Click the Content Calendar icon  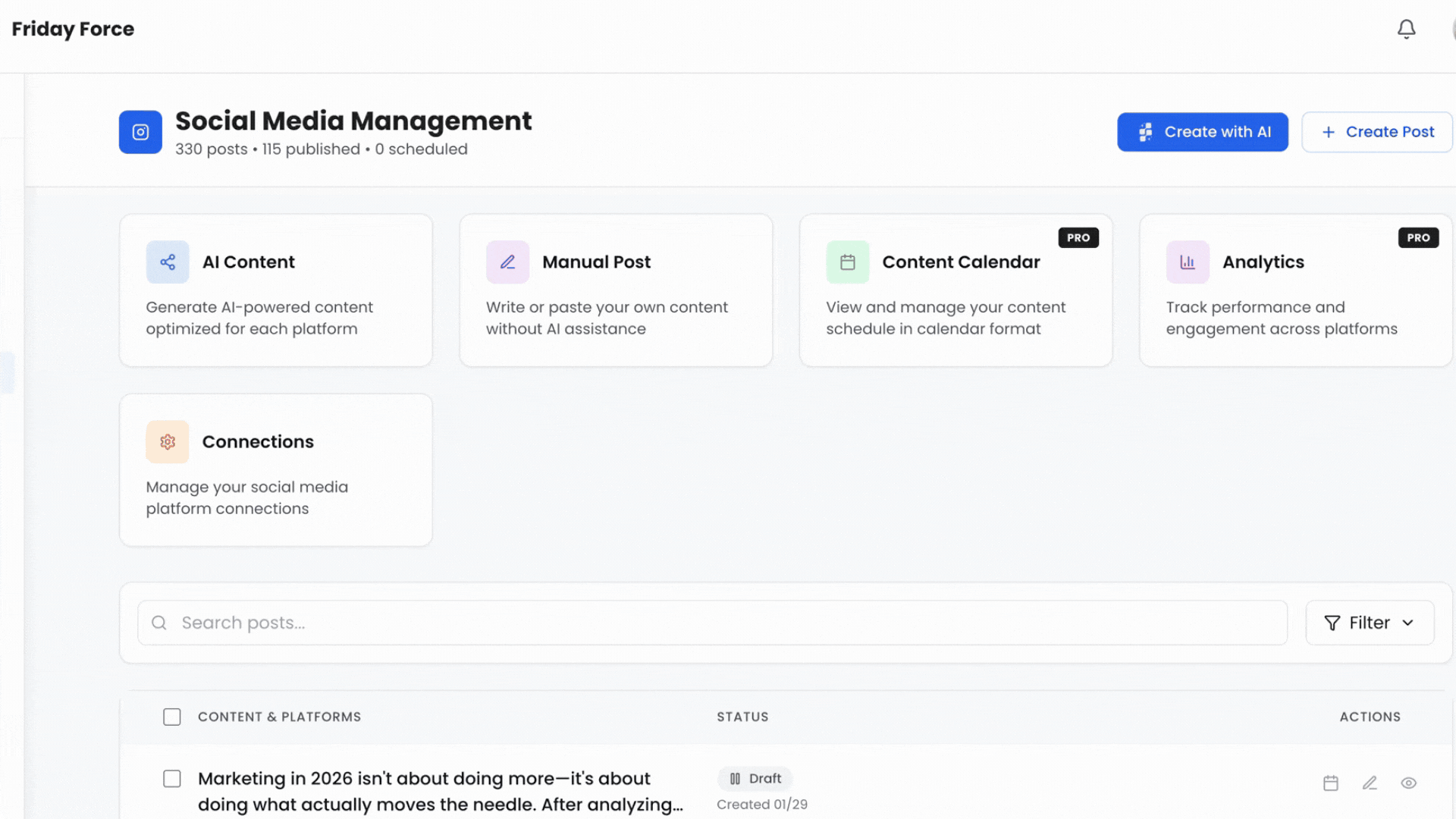click(847, 262)
